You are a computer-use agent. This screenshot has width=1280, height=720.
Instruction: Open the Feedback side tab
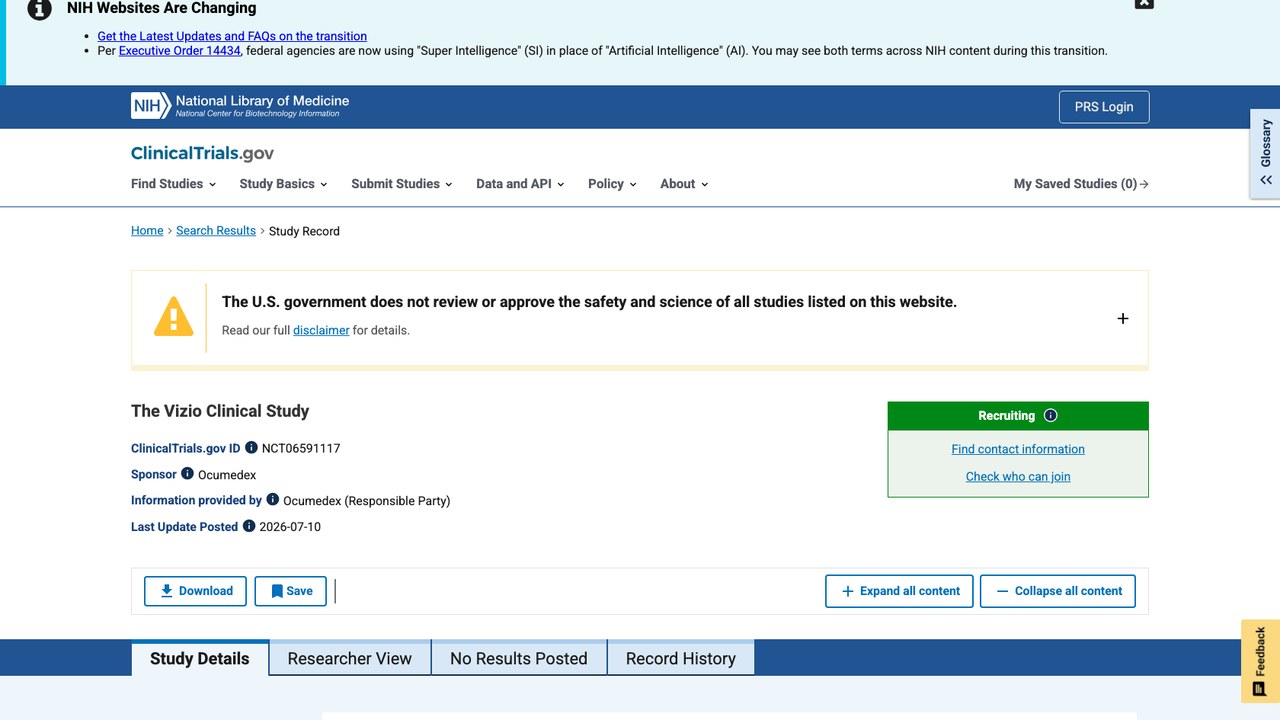point(1260,661)
